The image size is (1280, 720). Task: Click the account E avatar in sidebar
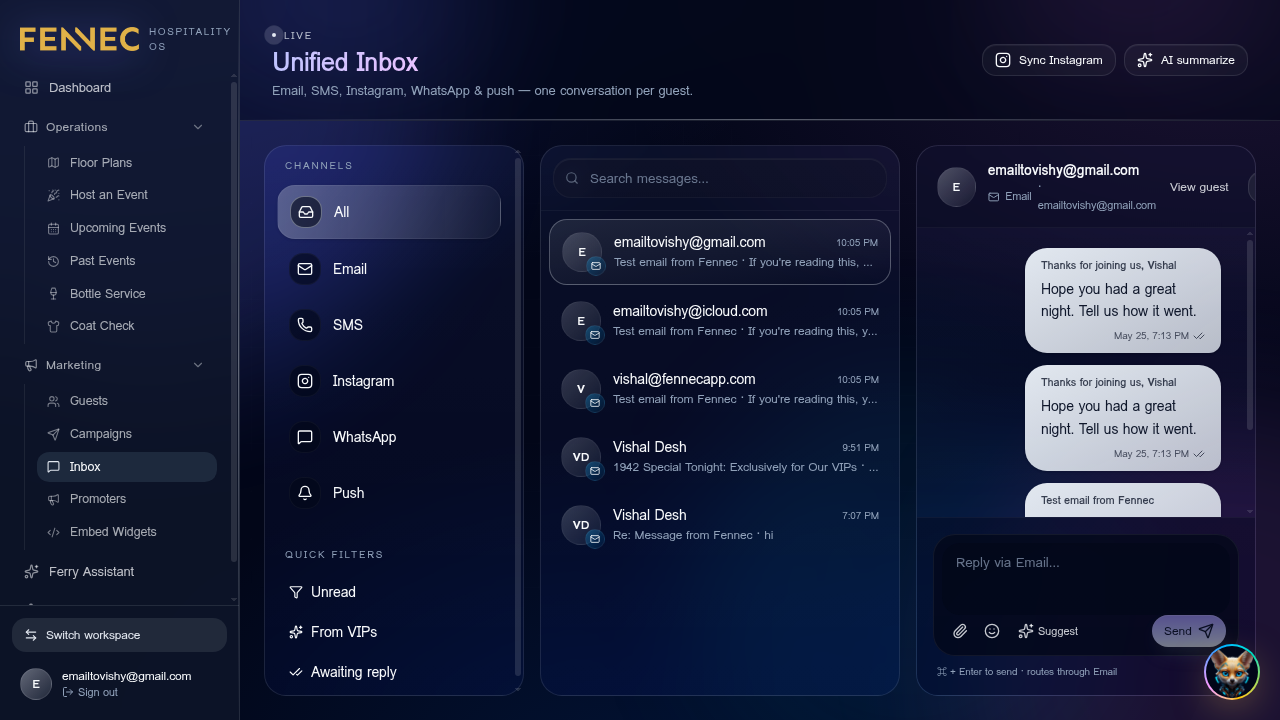(36, 684)
